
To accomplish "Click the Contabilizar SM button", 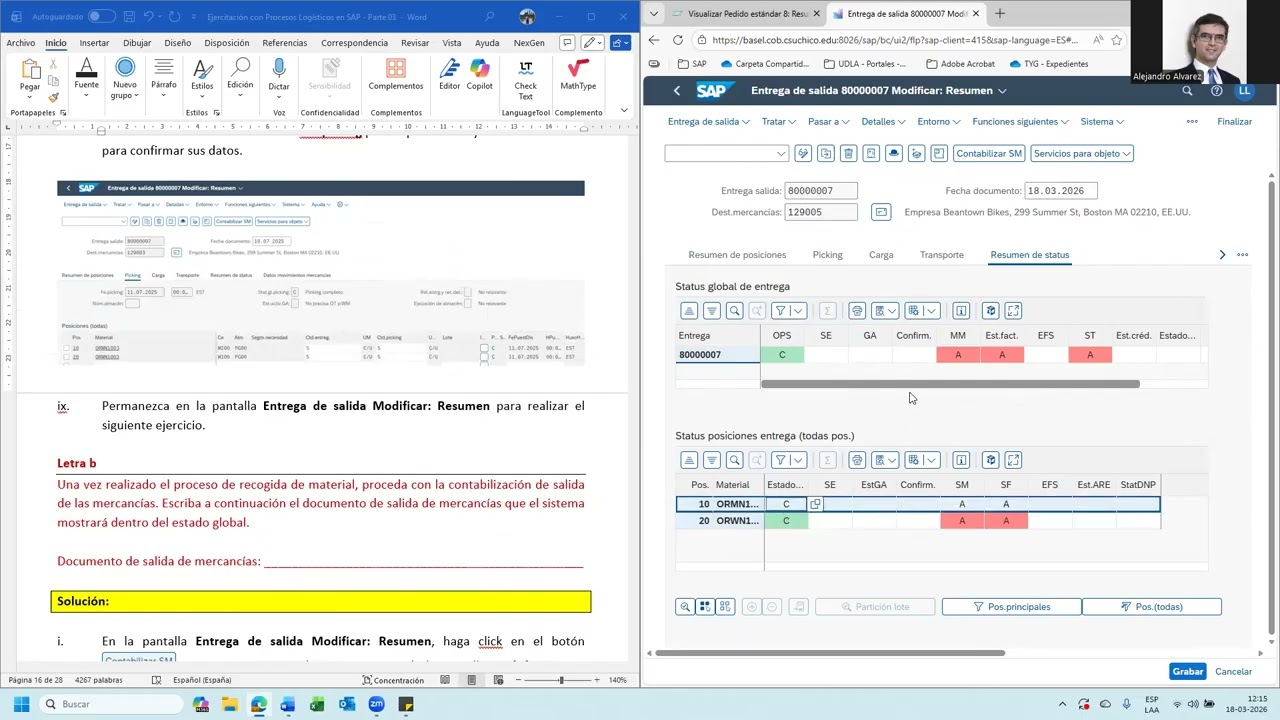I will pyautogui.click(x=989, y=153).
